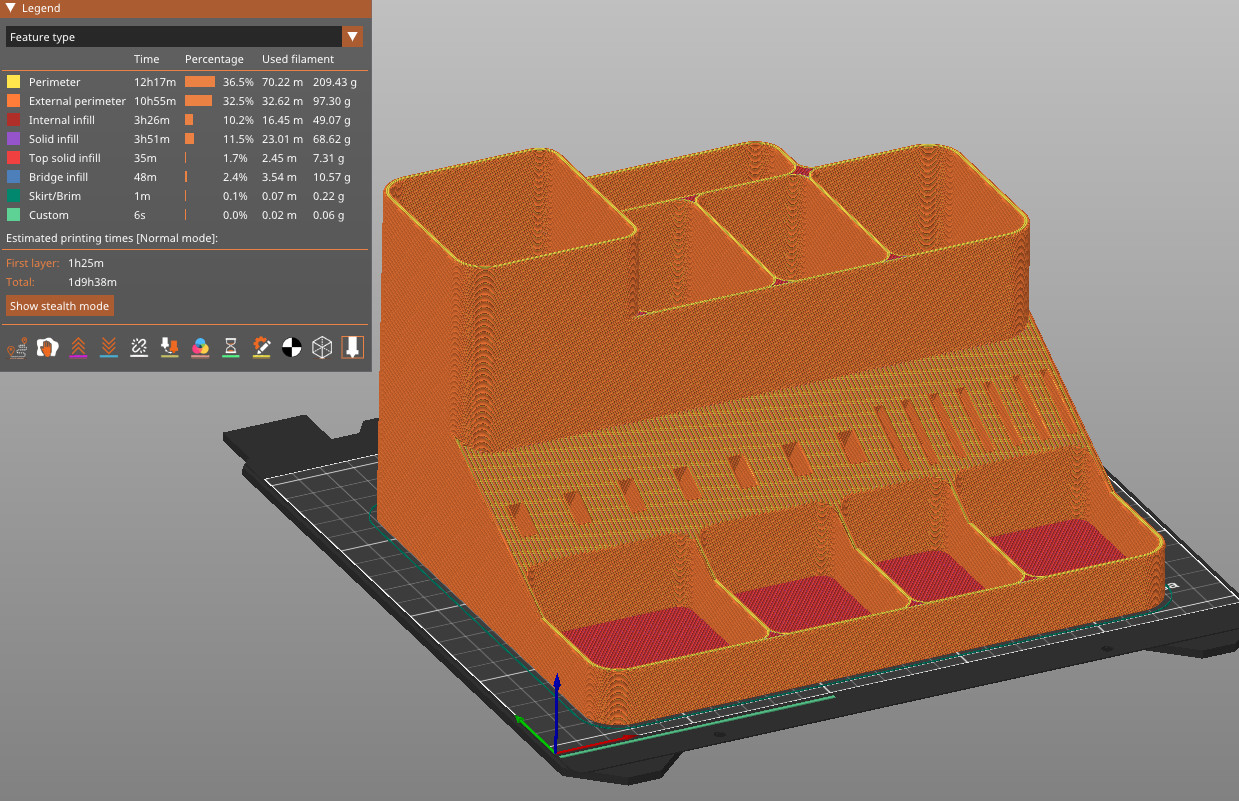This screenshot has height=801, width=1239.
Task: Collapse the Legend panel
Action: coord(10,8)
